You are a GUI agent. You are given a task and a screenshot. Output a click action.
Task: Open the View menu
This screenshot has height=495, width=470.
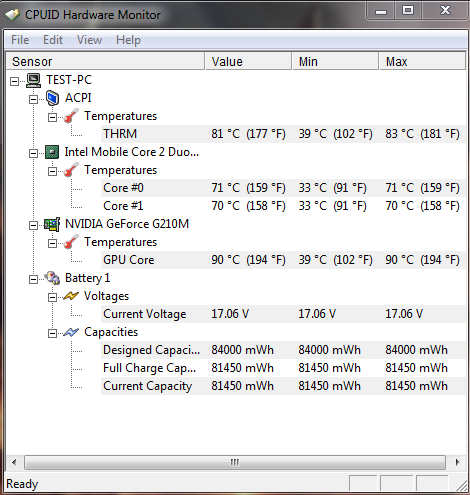(x=89, y=40)
